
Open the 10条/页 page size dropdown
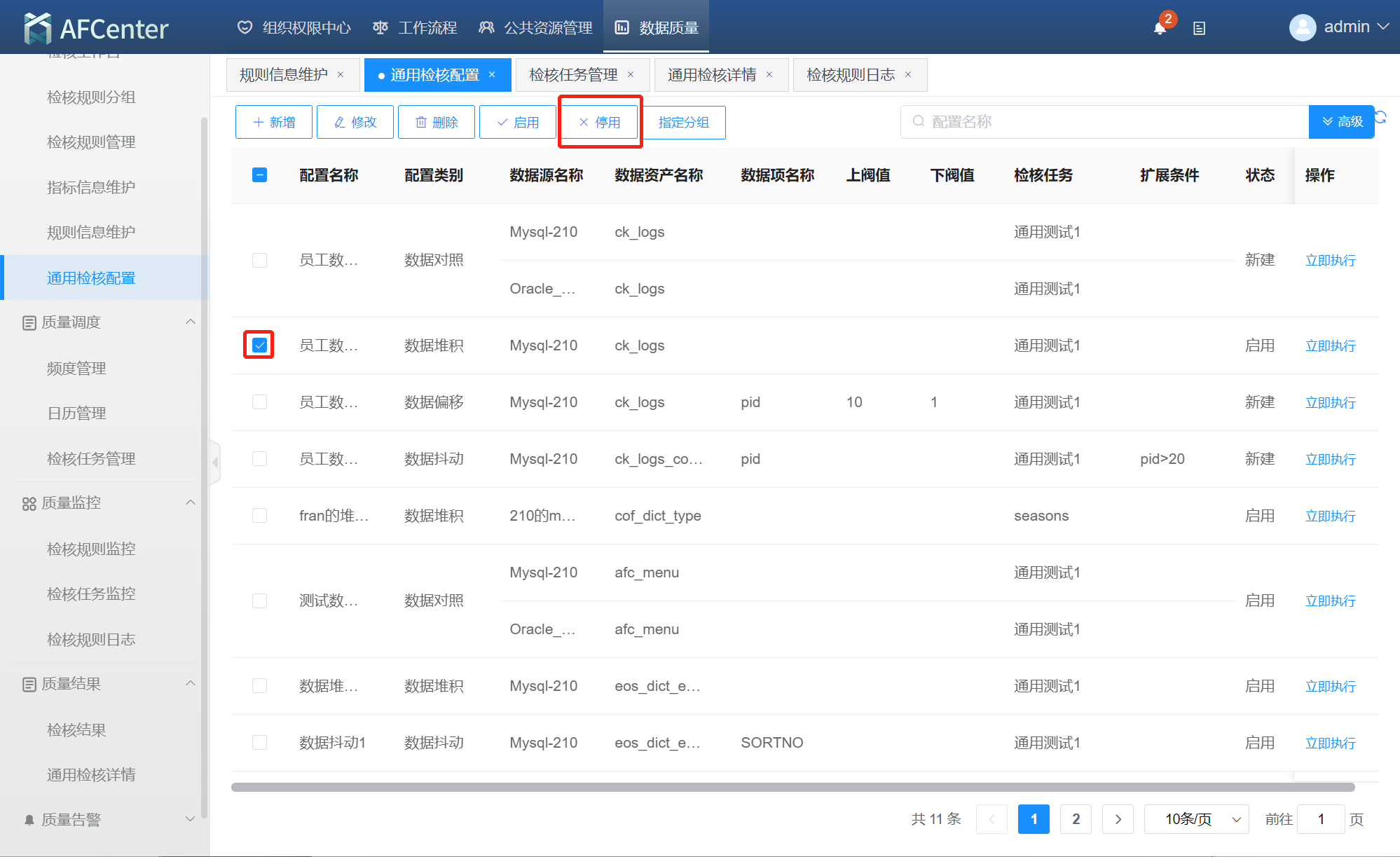click(1196, 819)
